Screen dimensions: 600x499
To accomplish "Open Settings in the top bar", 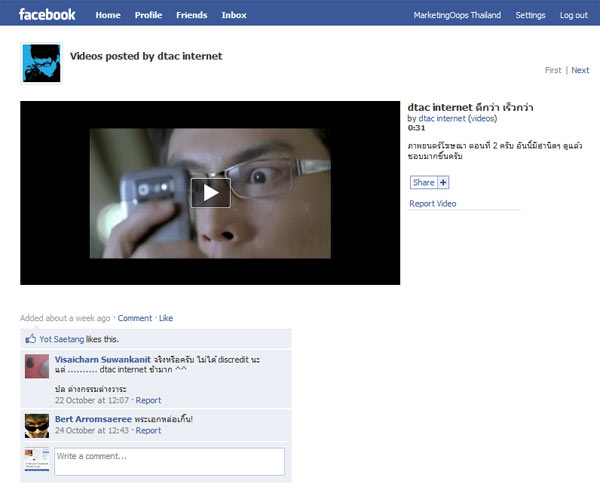I will 530,15.
